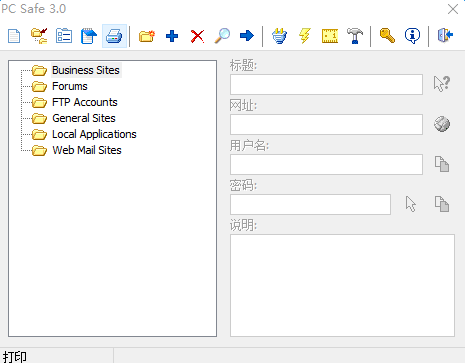Open the list properties toolbar icon
This screenshot has height=363, width=465.
(64, 36)
